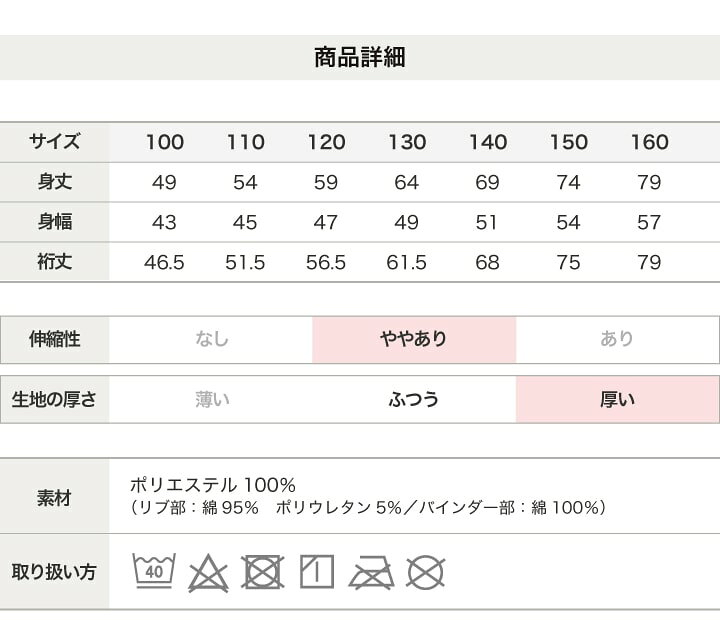Click the do-not-dry-clean circle icon

[425, 573]
